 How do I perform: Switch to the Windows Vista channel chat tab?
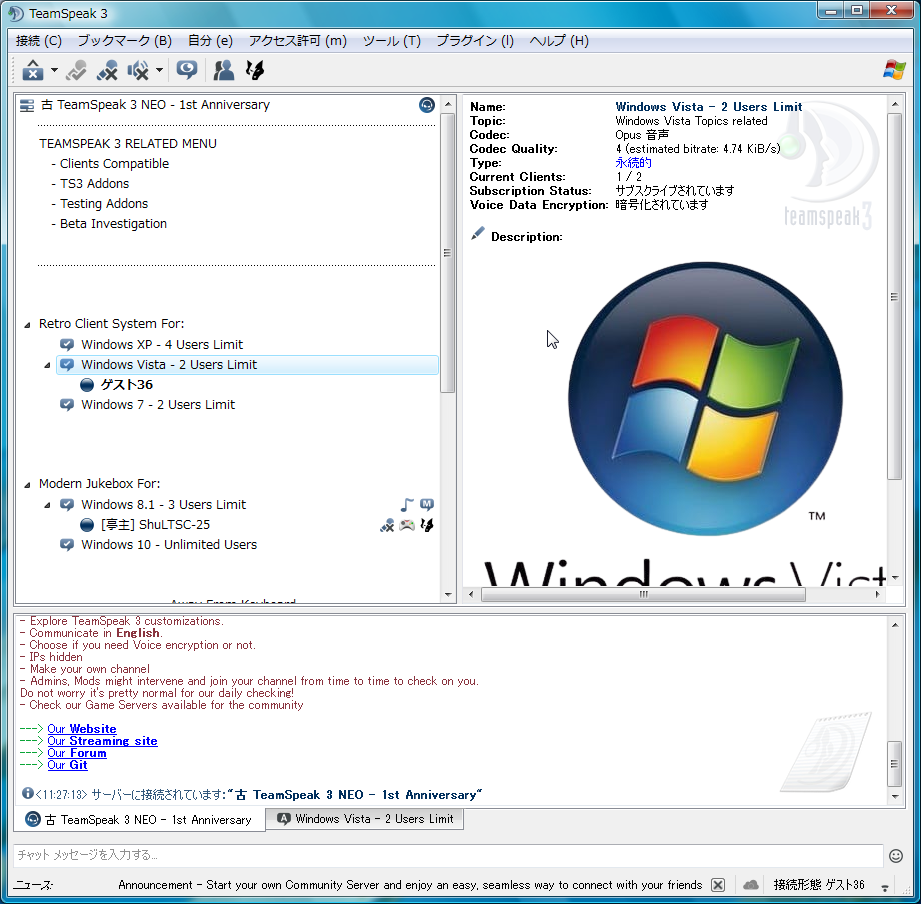[365, 819]
